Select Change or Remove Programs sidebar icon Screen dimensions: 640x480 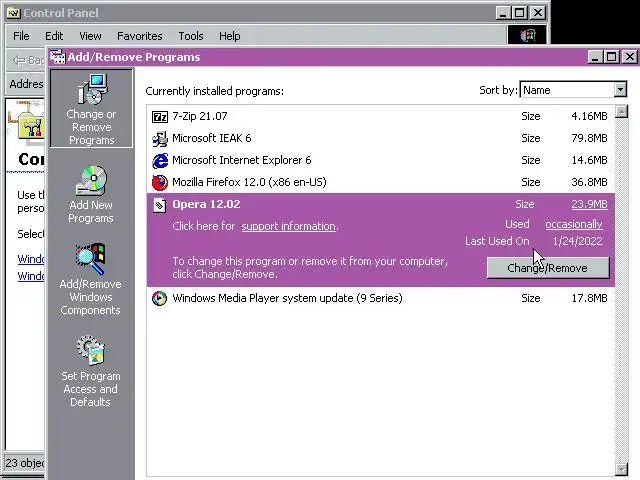[91, 108]
